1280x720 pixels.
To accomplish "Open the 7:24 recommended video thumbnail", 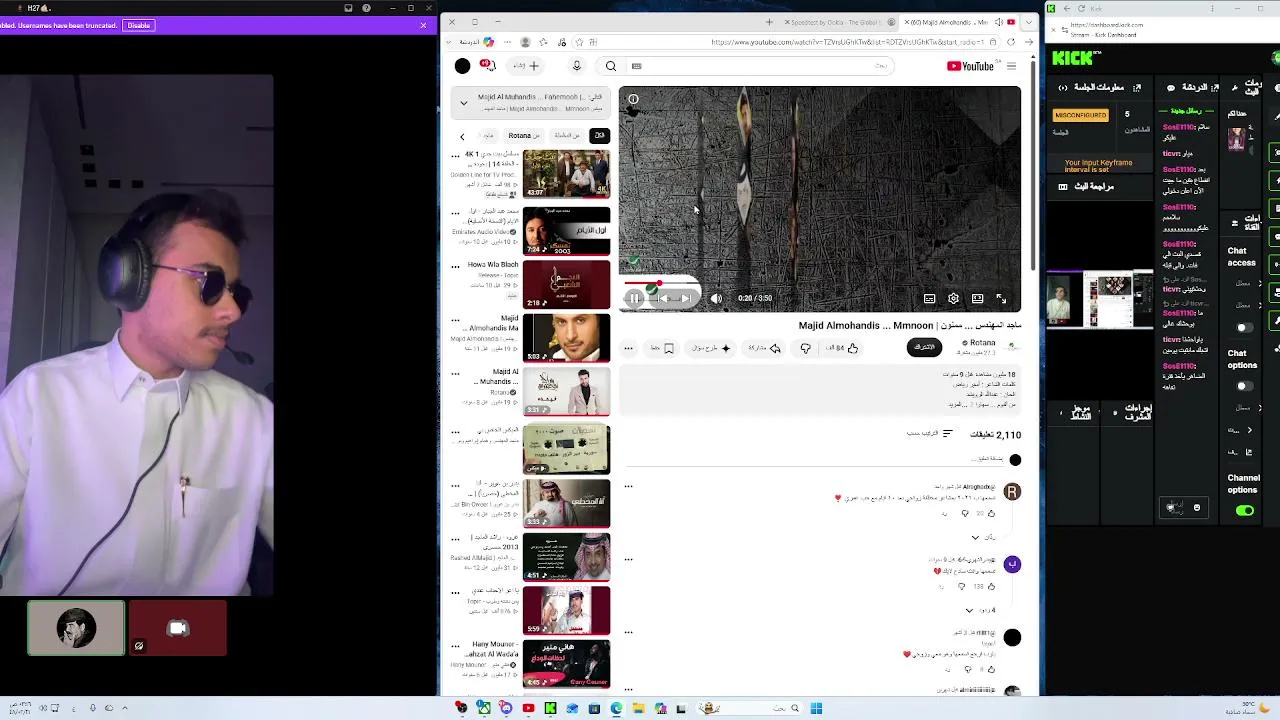I will pyautogui.click(x=566, y=231).
